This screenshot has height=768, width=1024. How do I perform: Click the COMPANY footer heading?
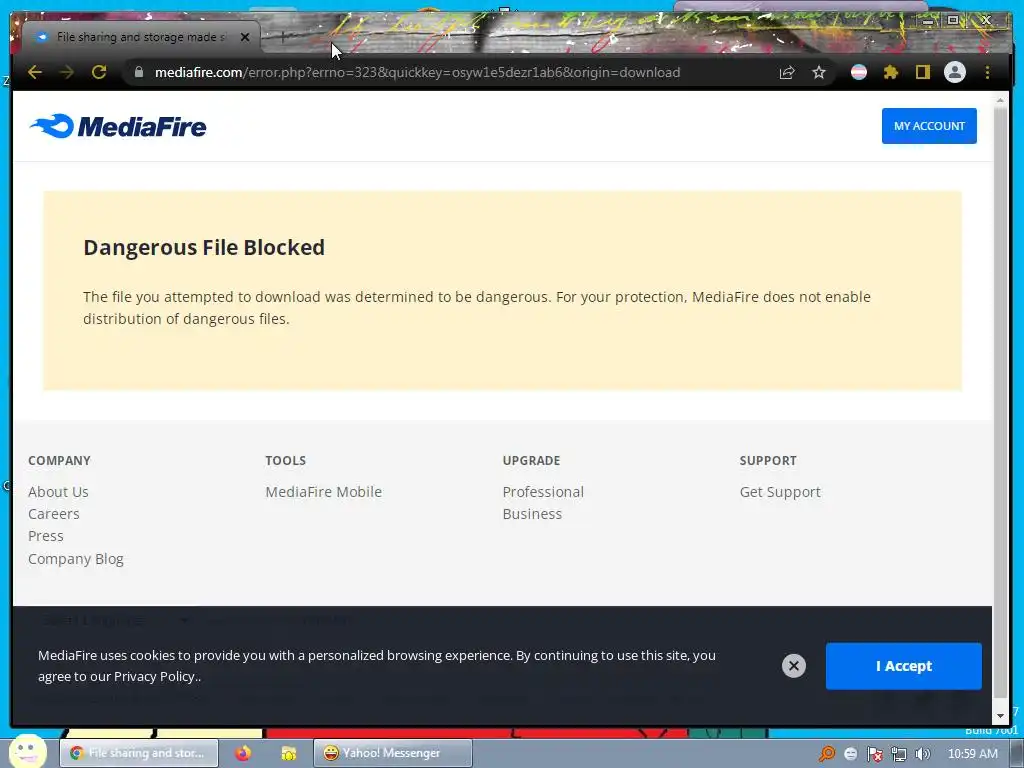(59, 460)
